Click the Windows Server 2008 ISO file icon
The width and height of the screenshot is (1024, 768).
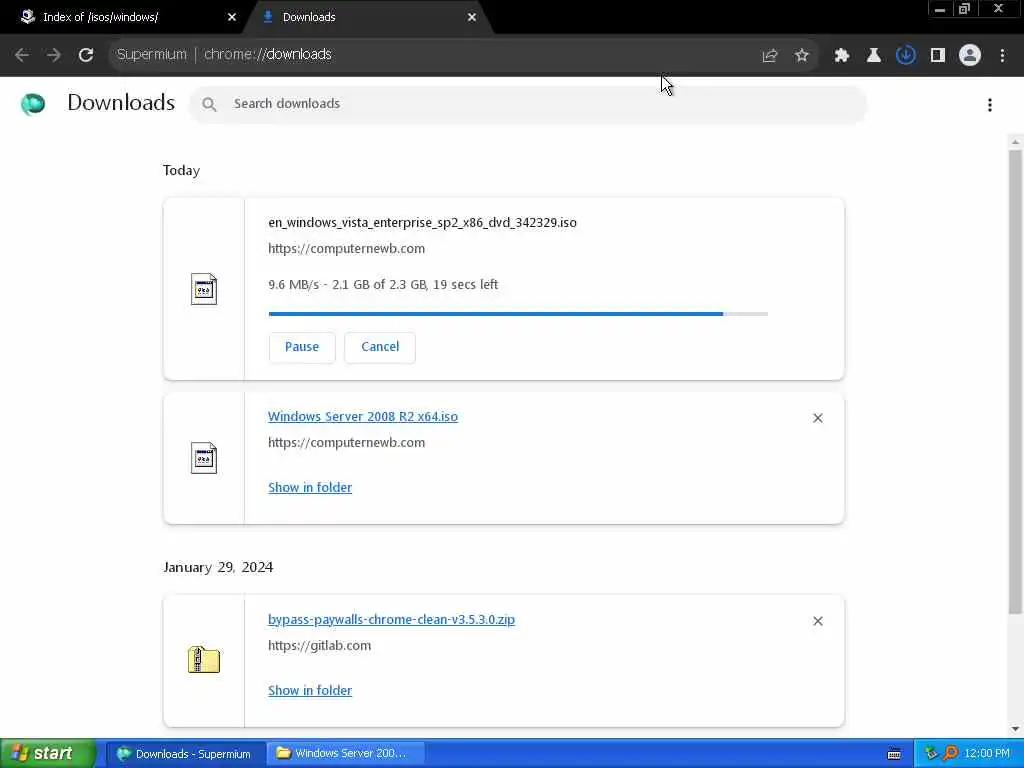pyautogui.click(x=204, y=458)
